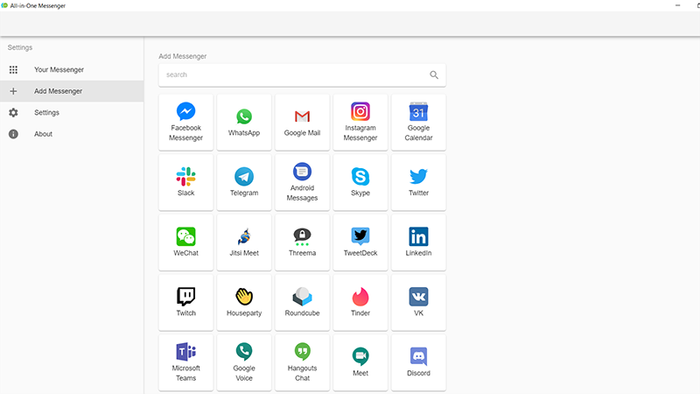Screen dimensions: 700x394
Task: Minimize the All-in-One Messenger window
Action: pos(678,5)
